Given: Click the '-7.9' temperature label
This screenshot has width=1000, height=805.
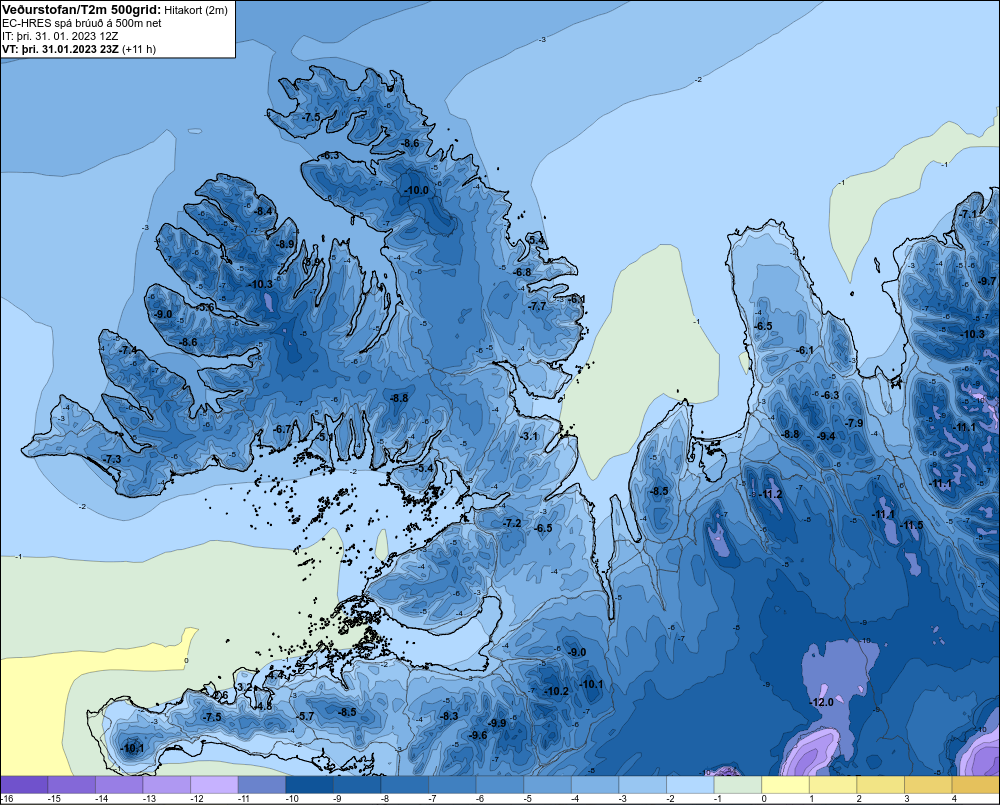Looking at the screenshot, I should 854,423.
